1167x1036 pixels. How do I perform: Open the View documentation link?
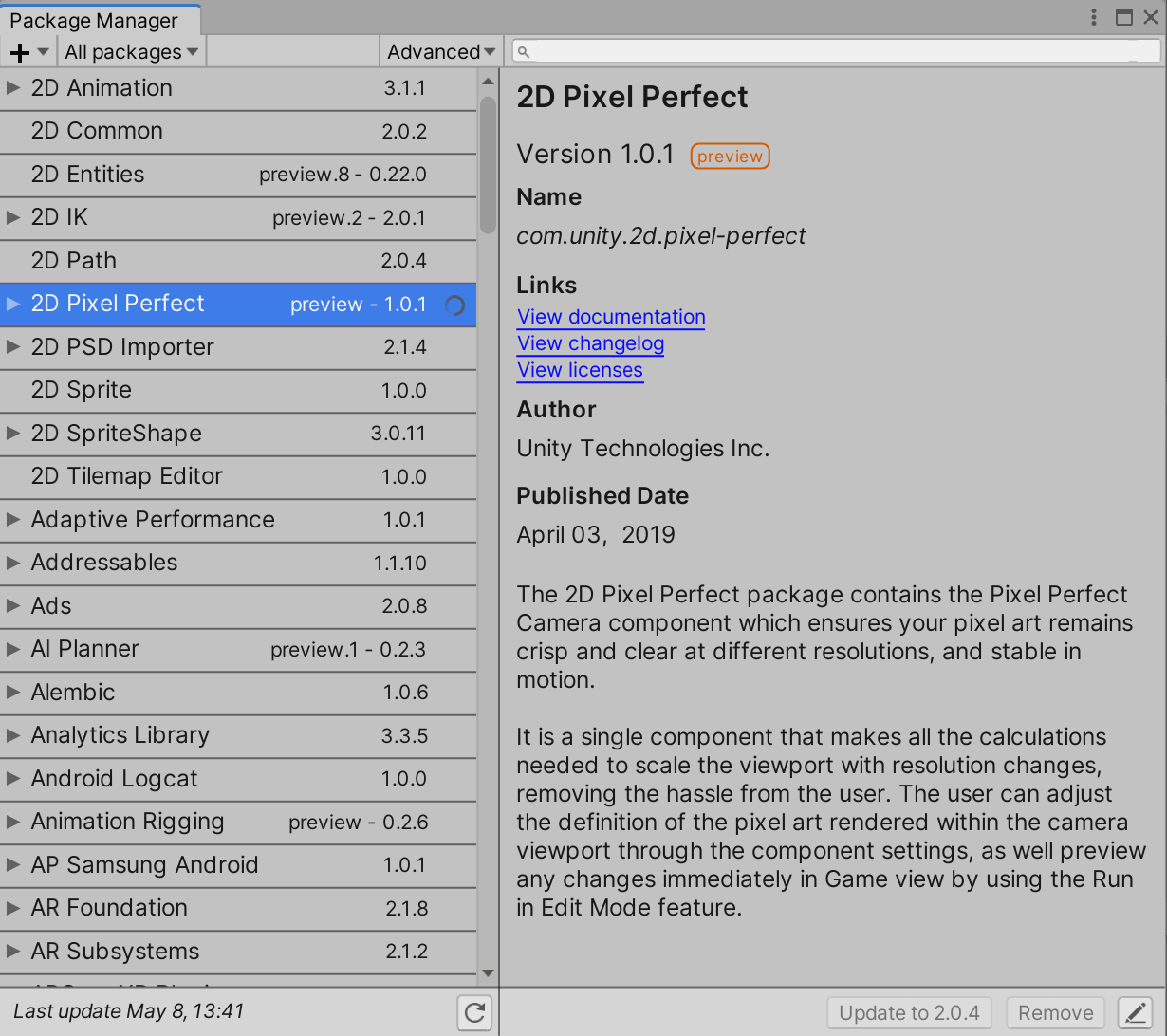(x=611, y=317)
